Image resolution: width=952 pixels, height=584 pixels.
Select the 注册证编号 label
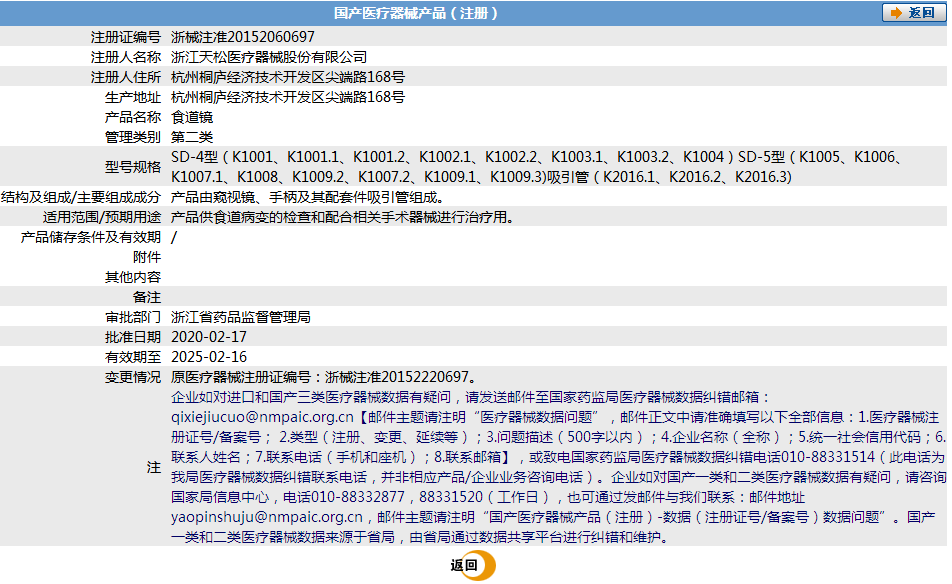point(126,37)
